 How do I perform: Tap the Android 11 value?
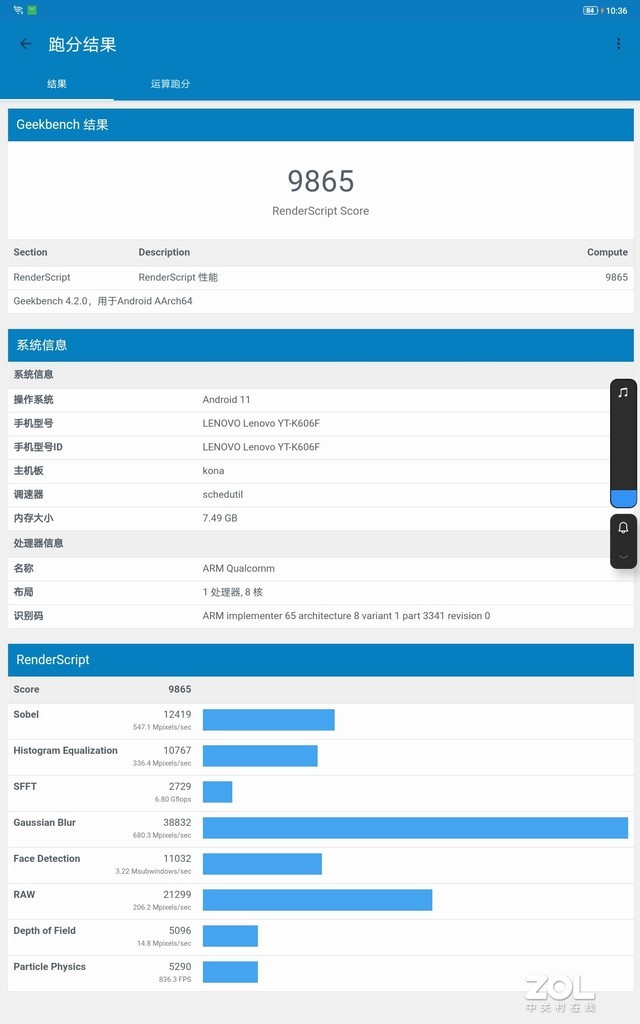click(226, 400)
